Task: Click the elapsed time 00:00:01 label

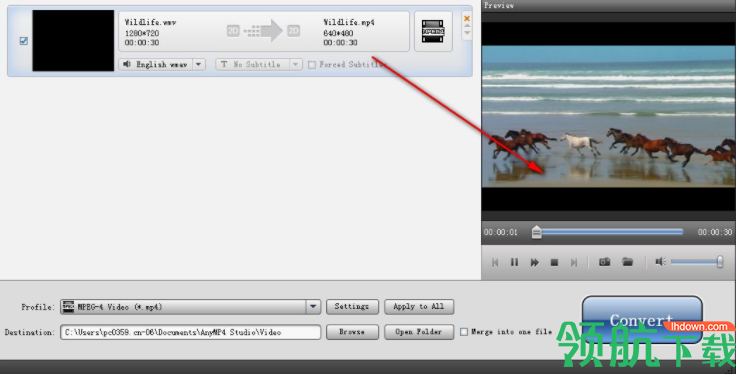Action: pyautogui.click(x=500, y=232)
